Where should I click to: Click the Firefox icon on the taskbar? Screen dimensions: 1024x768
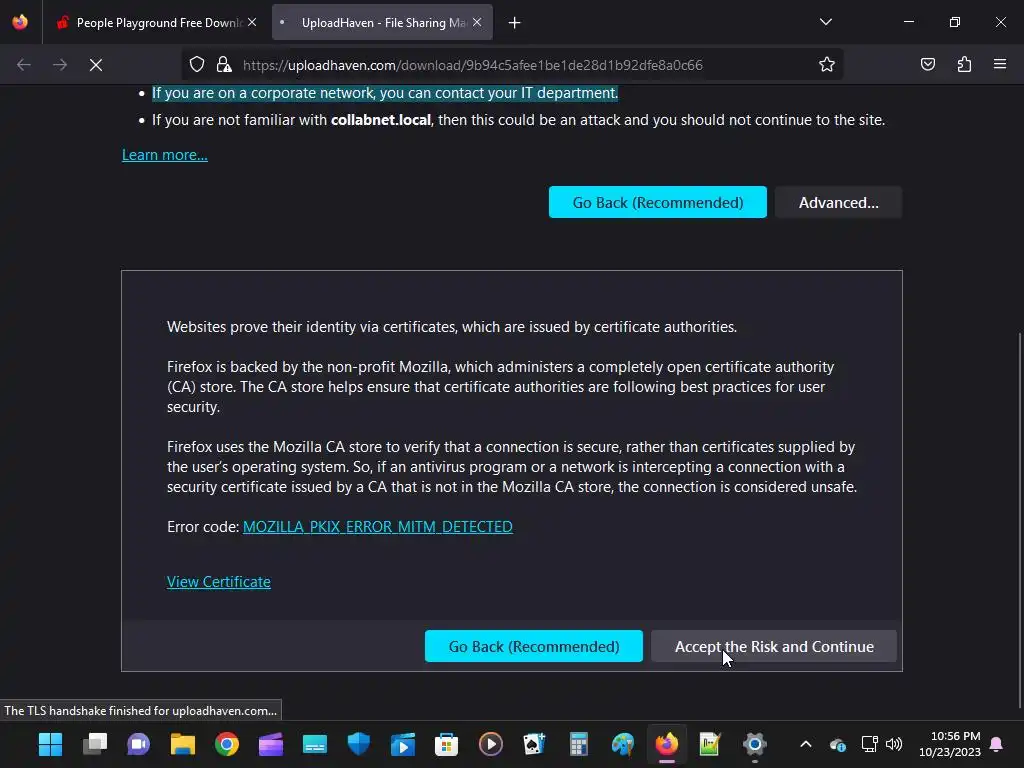(x=667, y=744)
